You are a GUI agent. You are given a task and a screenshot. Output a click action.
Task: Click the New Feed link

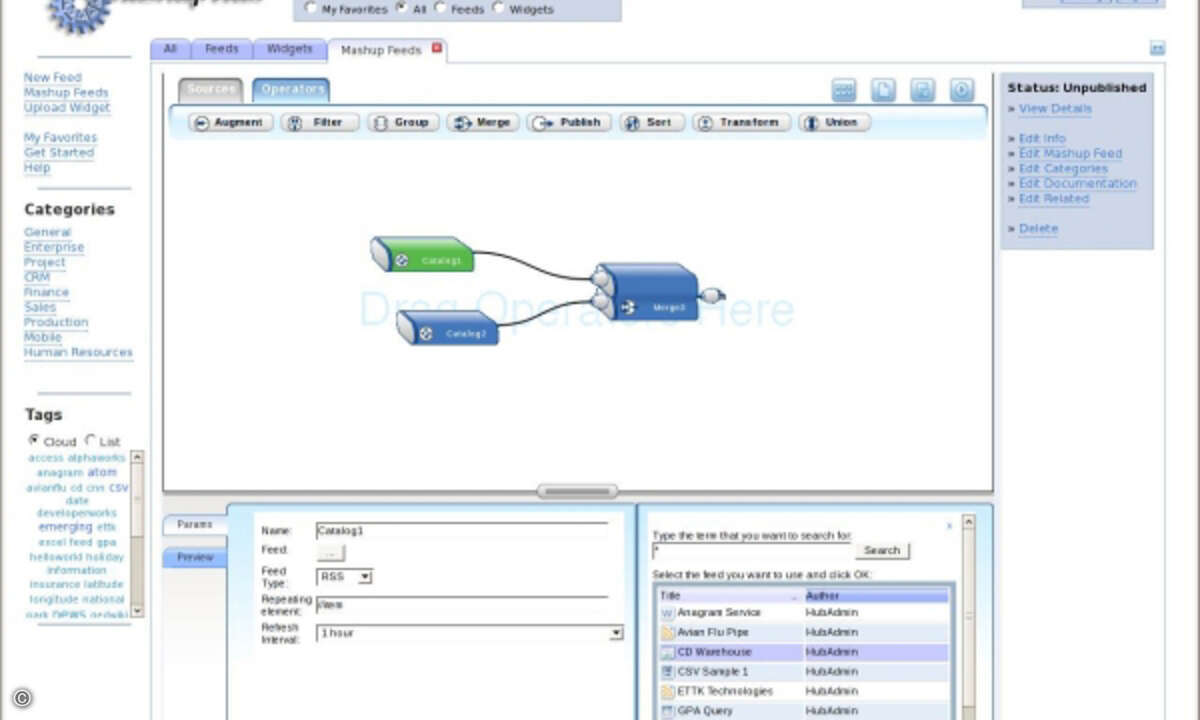tap(53, 78)
